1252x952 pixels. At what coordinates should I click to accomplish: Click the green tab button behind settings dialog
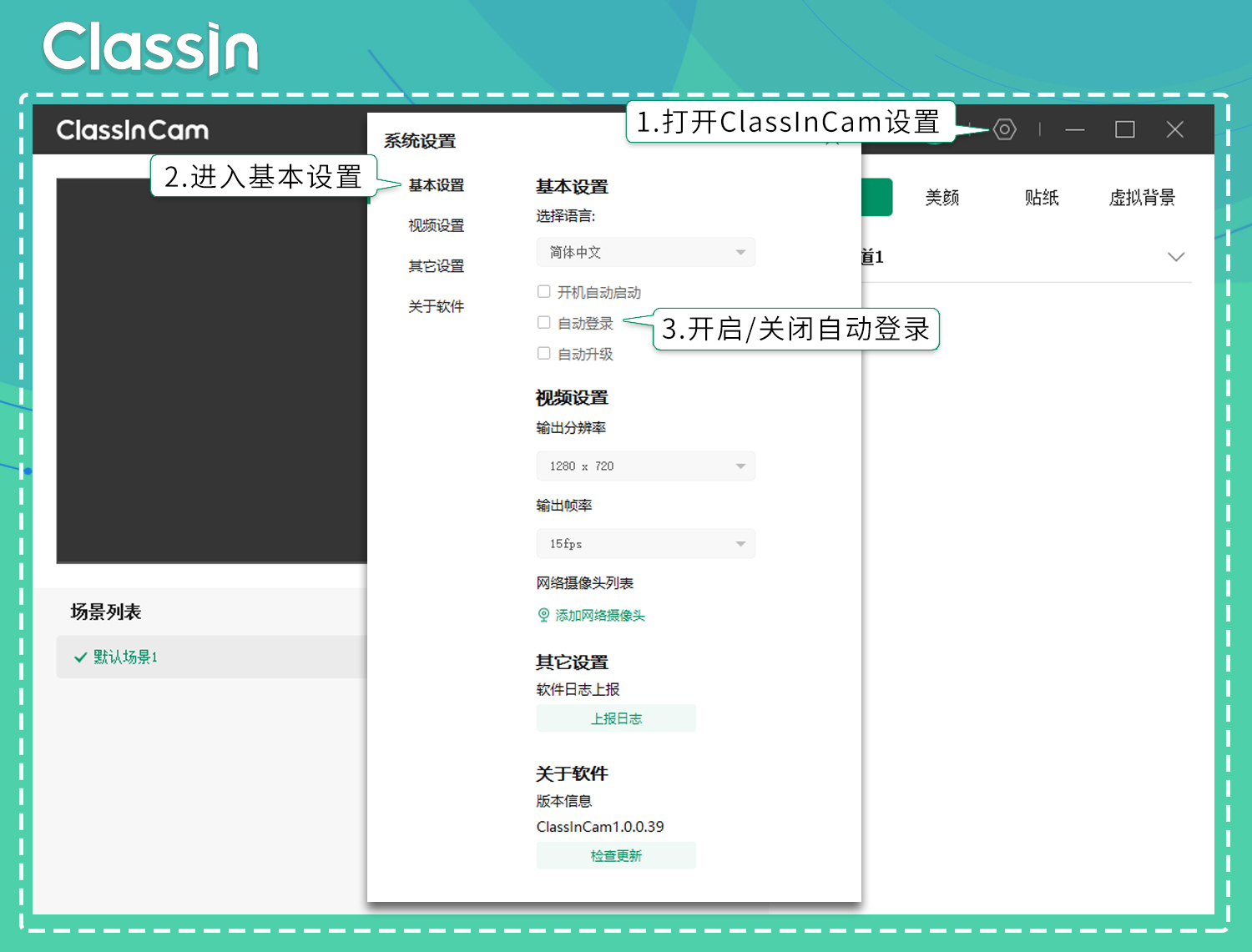pos(876,198)
